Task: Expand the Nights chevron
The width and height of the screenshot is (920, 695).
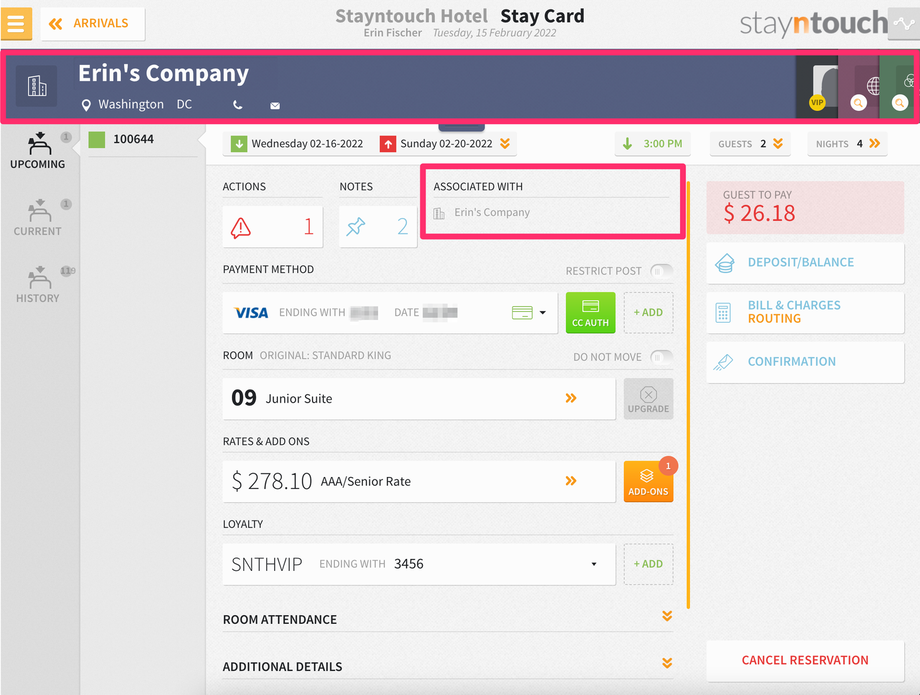Action: tap(874, 143)
